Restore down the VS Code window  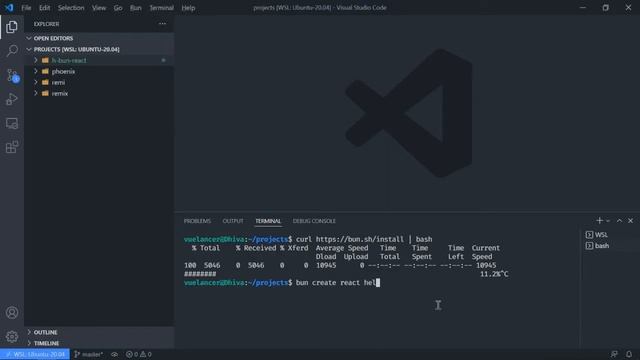coord(606,8)
